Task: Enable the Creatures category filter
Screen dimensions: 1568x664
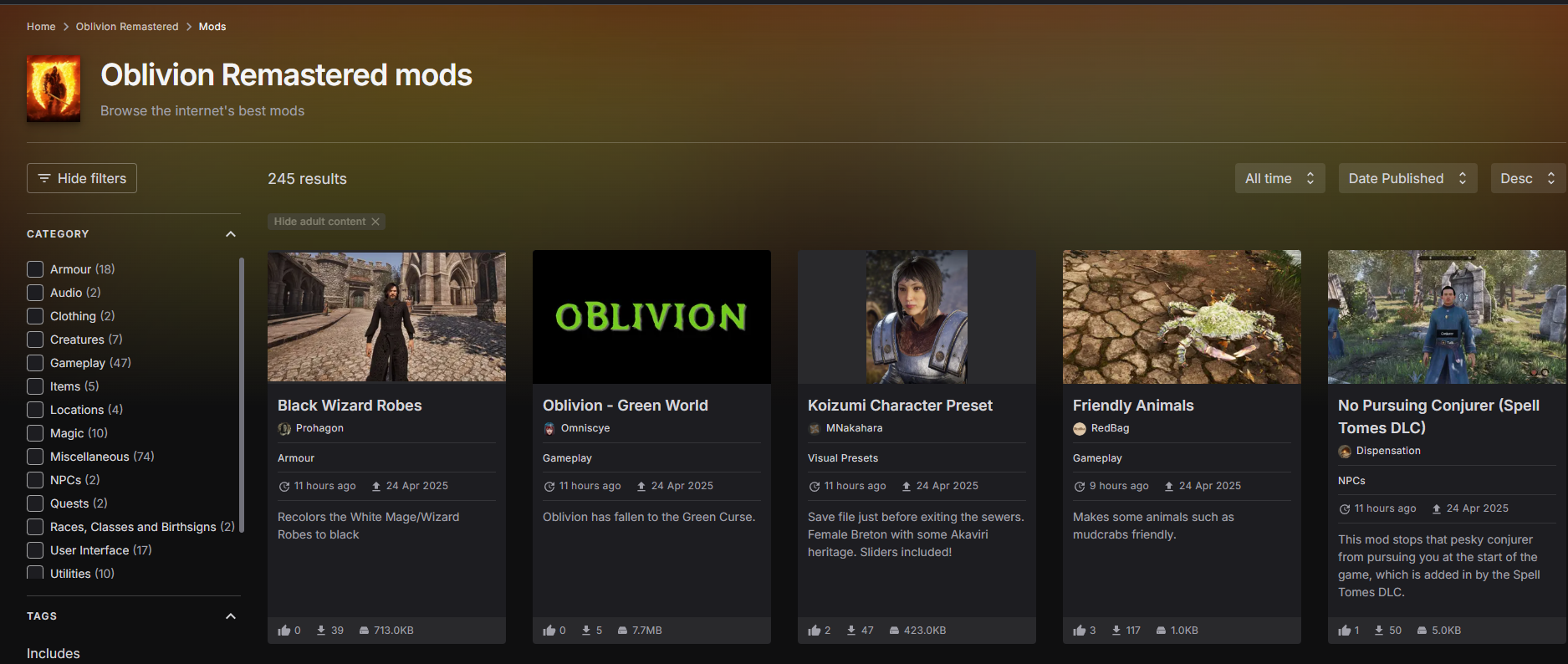Action: point(35,340)
